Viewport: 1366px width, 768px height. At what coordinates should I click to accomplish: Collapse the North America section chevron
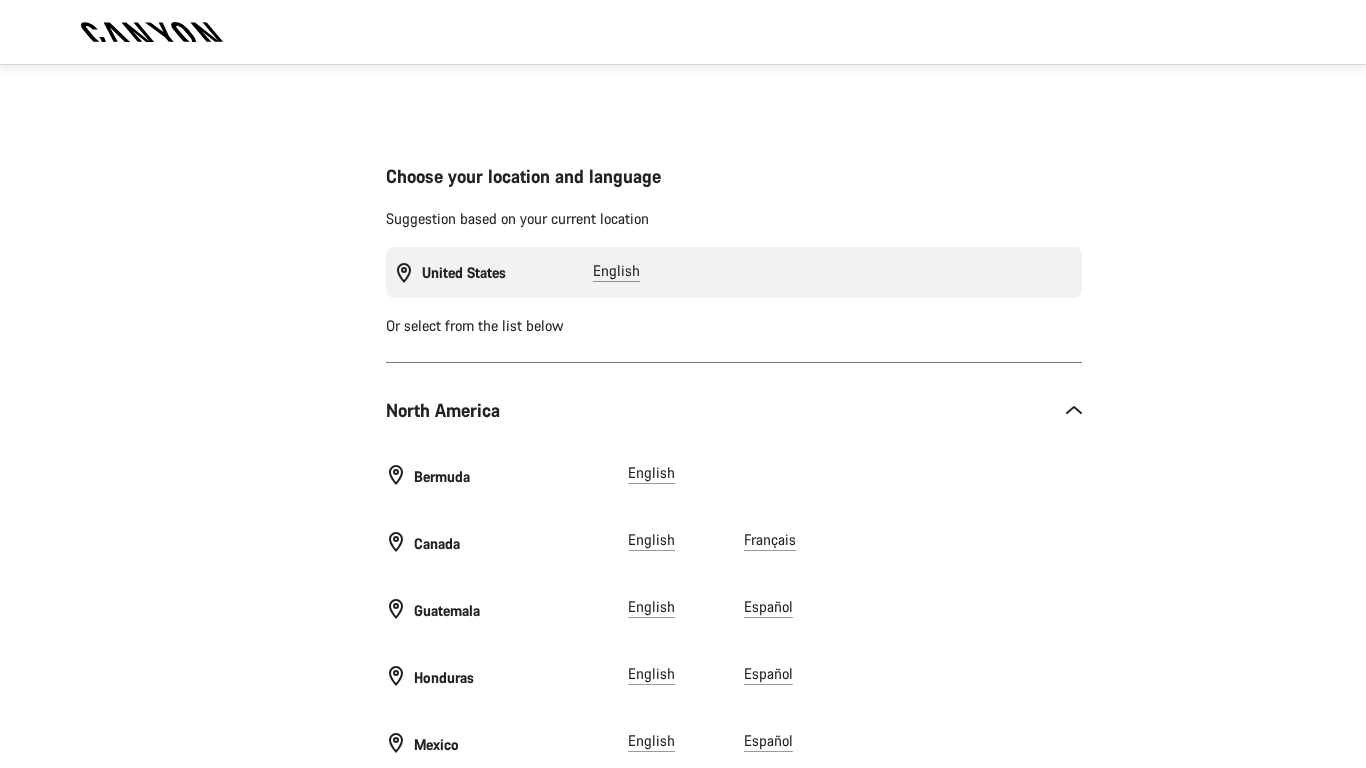(1073, 411)
